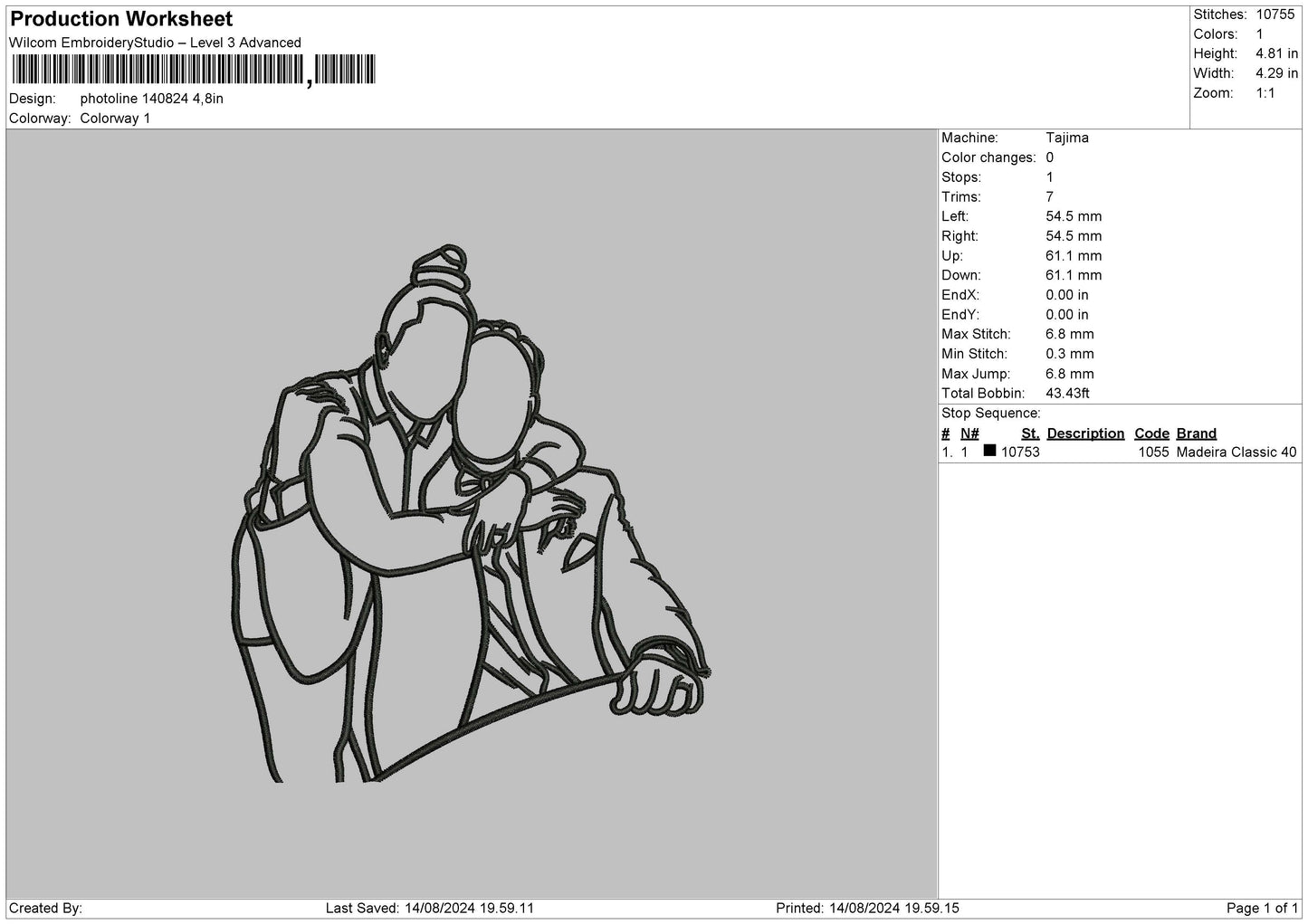Click the Madeira Classic 40 brand
This screenshot has width=1308, height=924.
[1236, 452]
